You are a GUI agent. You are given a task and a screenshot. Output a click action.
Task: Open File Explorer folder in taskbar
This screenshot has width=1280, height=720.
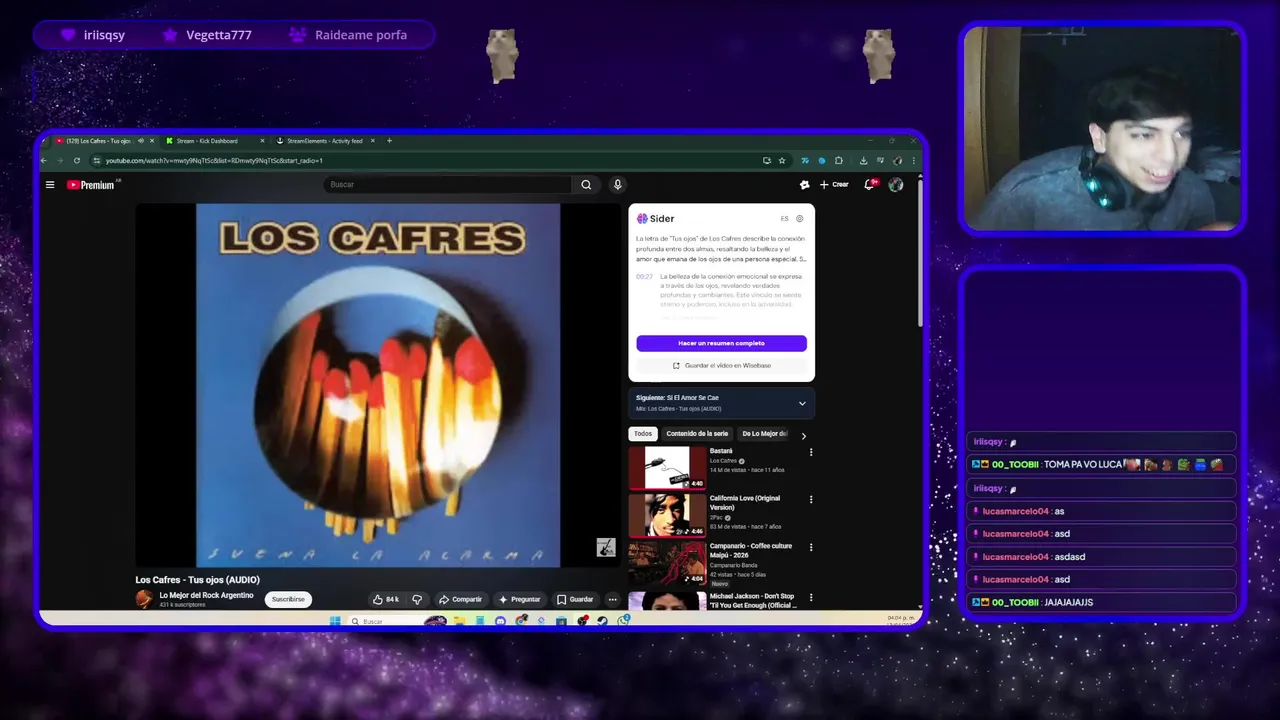point(459,621)
